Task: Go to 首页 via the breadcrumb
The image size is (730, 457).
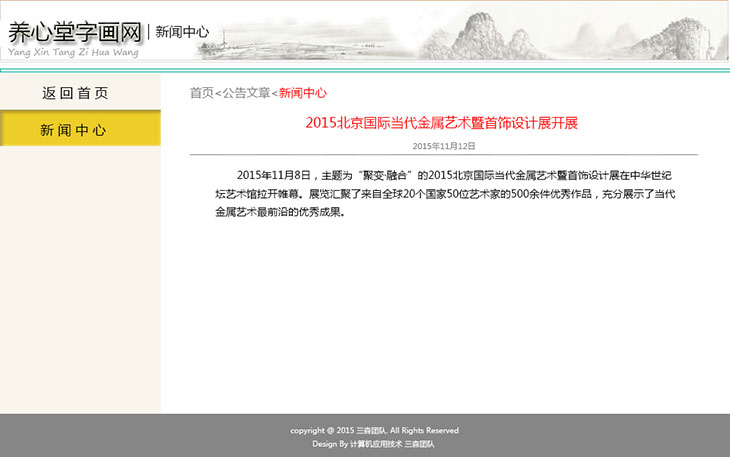Action: pos(202,93)
